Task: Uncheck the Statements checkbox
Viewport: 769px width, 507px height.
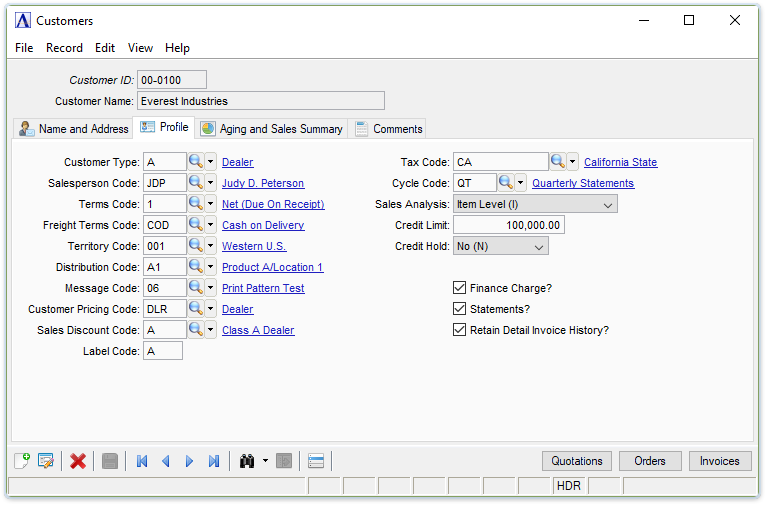Action: point(460,309)
